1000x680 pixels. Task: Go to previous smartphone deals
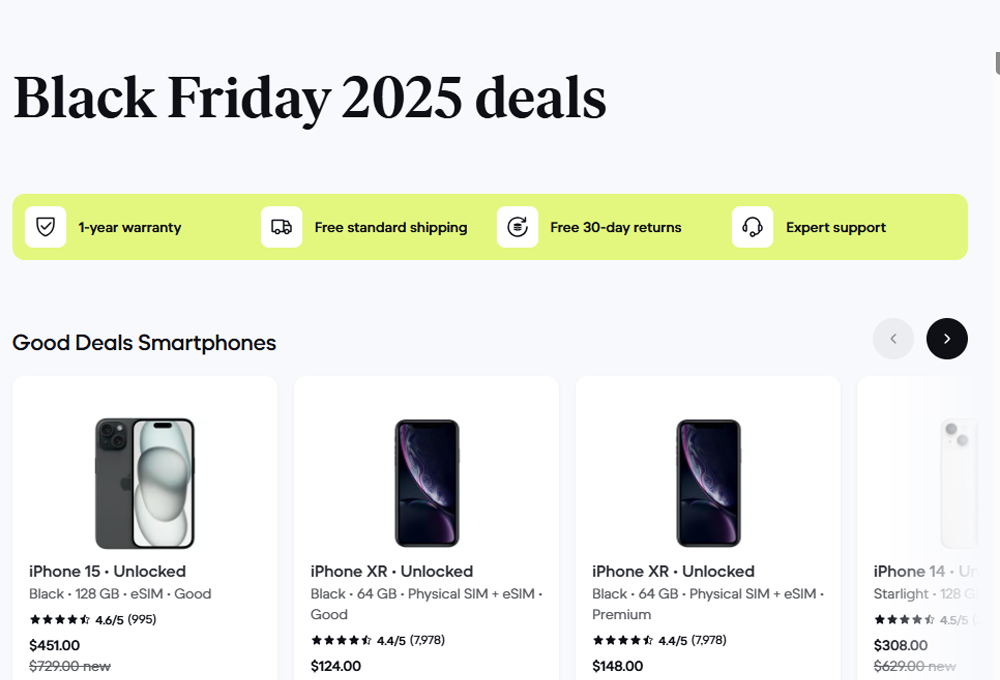pyautogui.click(x=893, y=339)
